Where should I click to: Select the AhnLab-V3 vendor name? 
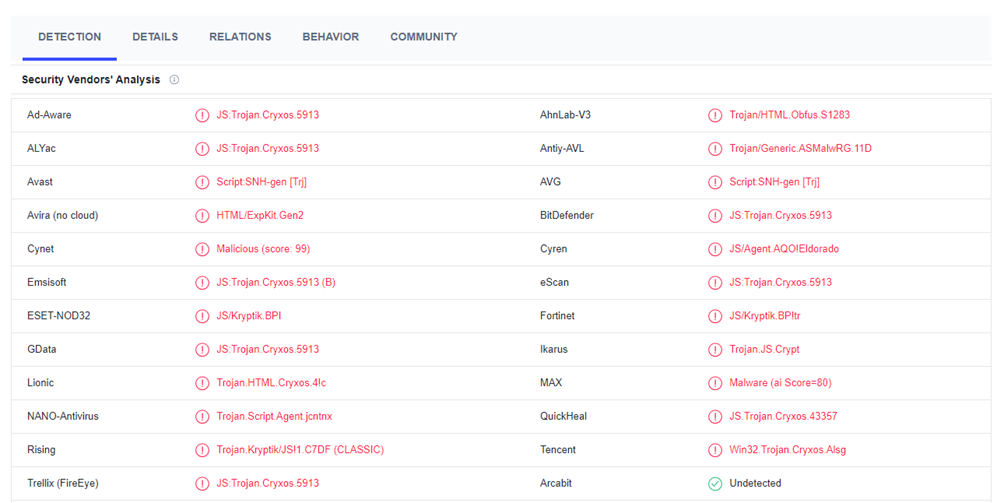(565, 115)
